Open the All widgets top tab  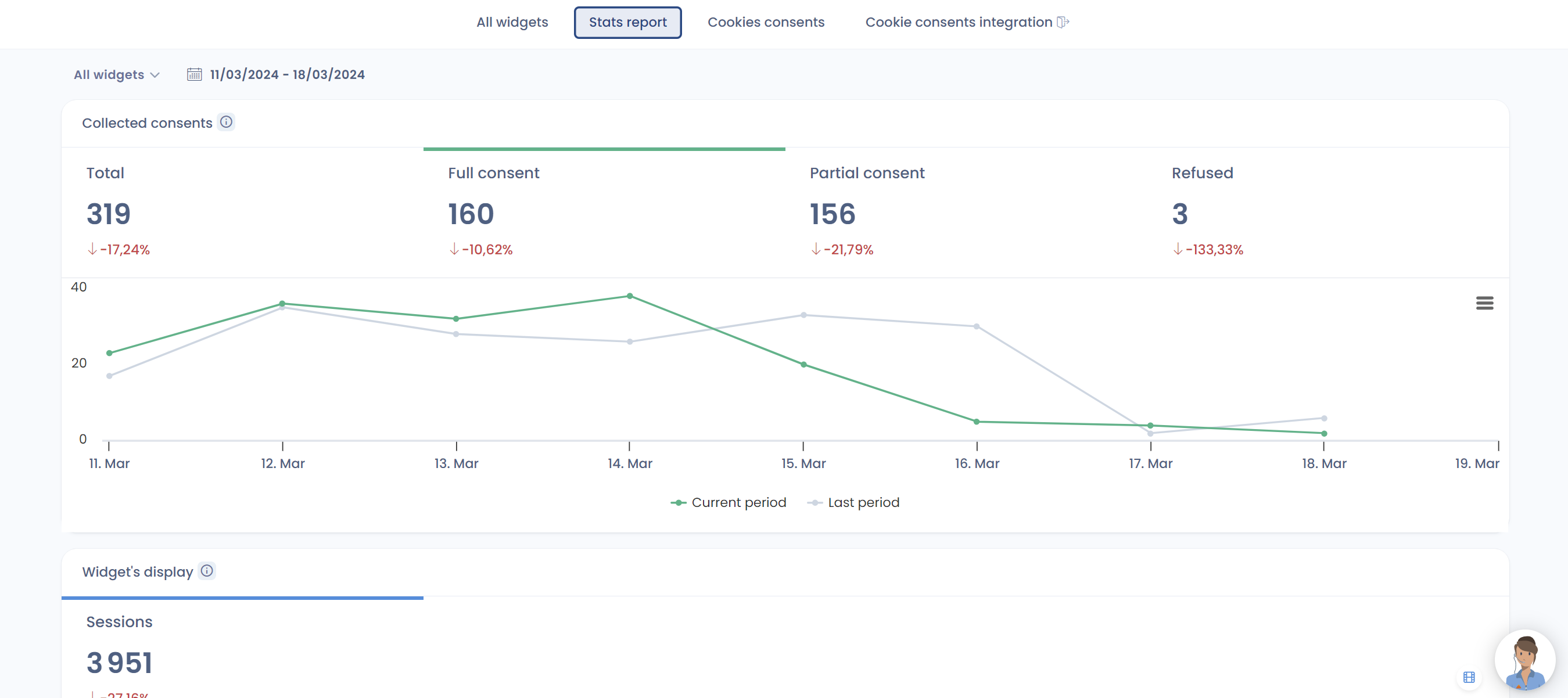(512, 22)
